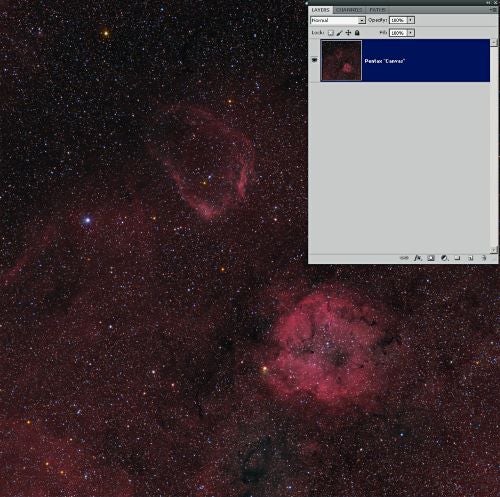Create a new layer

471,258
